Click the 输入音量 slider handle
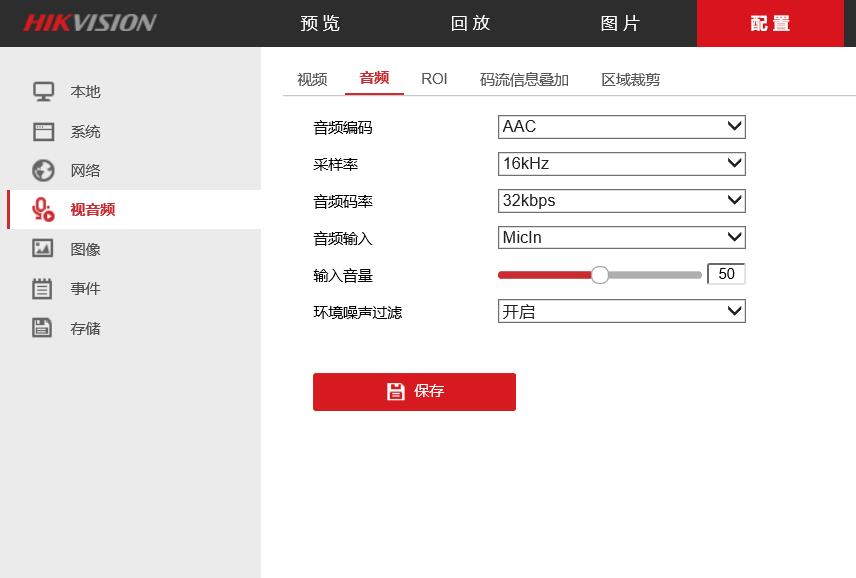Screen dimensions: 856x578 point(600,275)
